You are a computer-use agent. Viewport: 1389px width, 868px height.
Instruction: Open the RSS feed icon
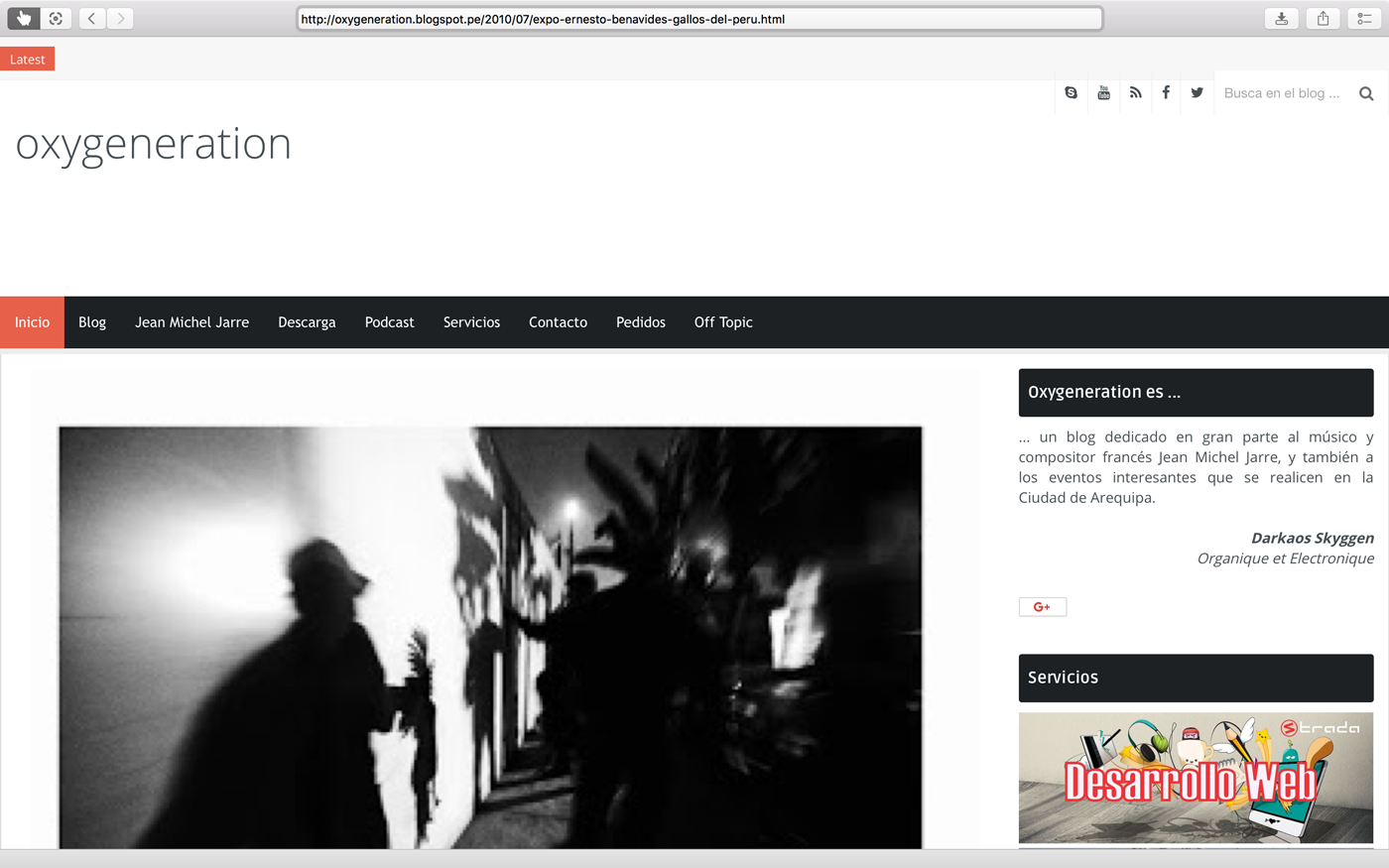1135,93
